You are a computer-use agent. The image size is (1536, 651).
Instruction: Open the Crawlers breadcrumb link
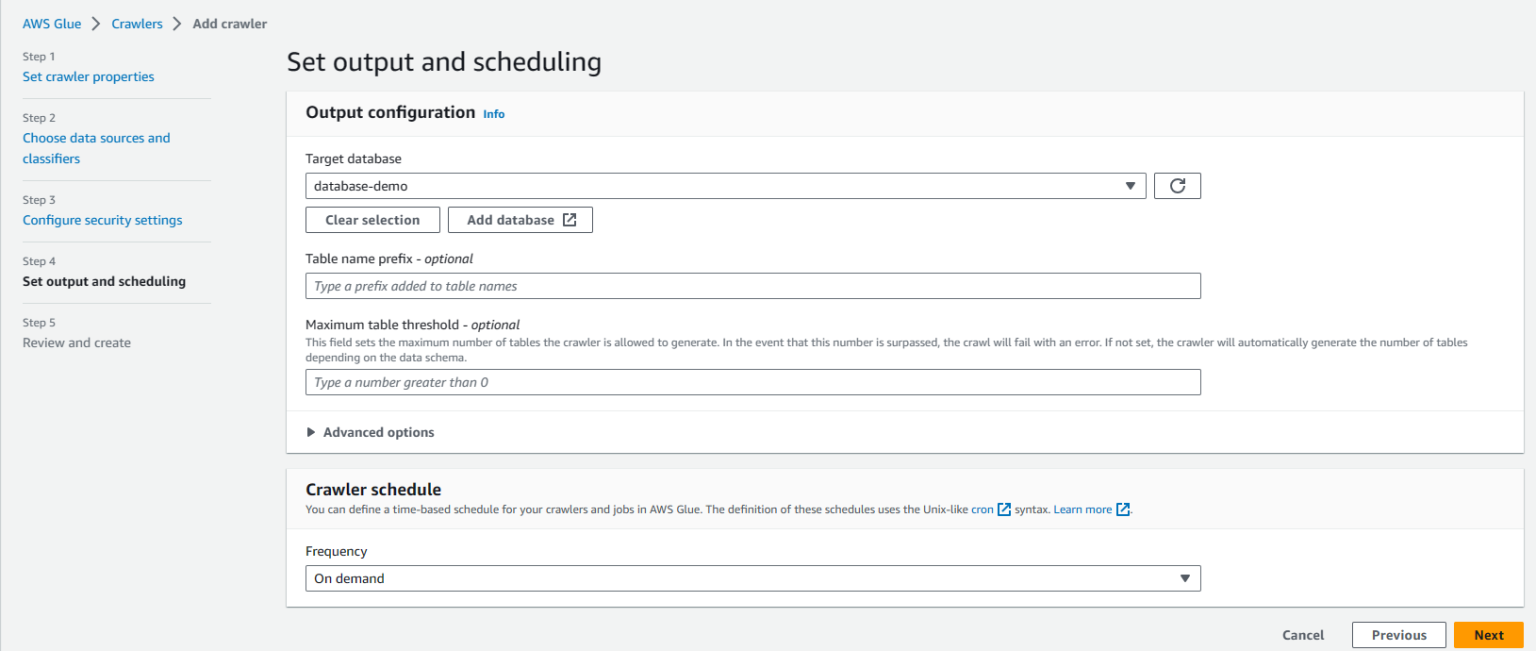tap(137, 23)
